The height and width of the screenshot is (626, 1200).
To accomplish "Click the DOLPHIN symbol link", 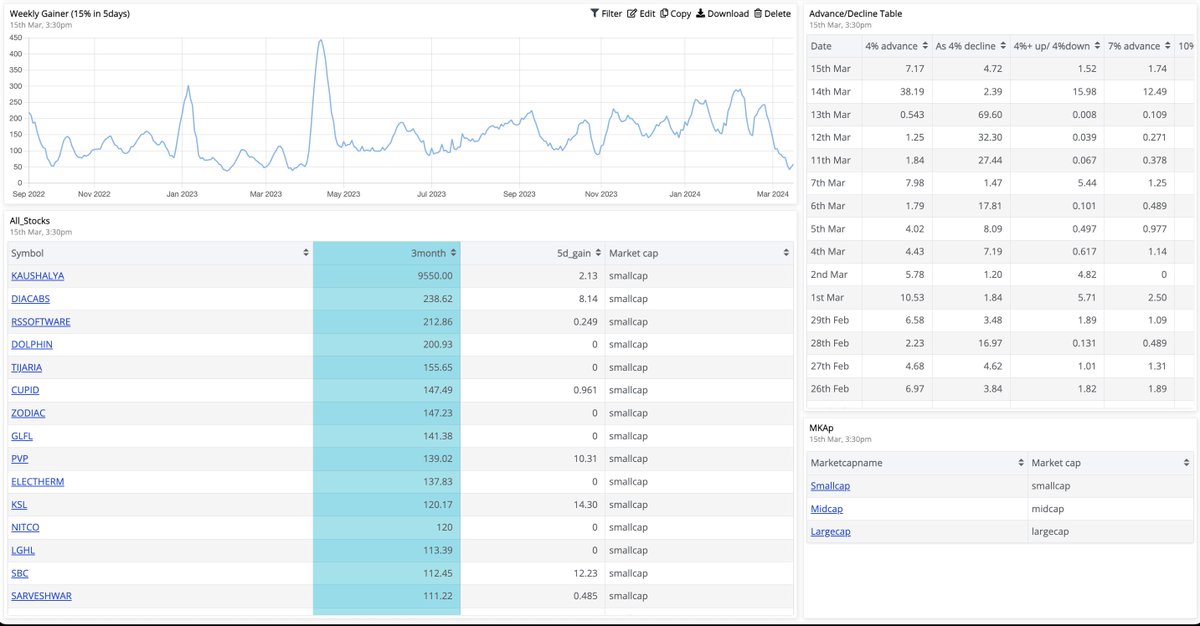I will pos(31,344).
